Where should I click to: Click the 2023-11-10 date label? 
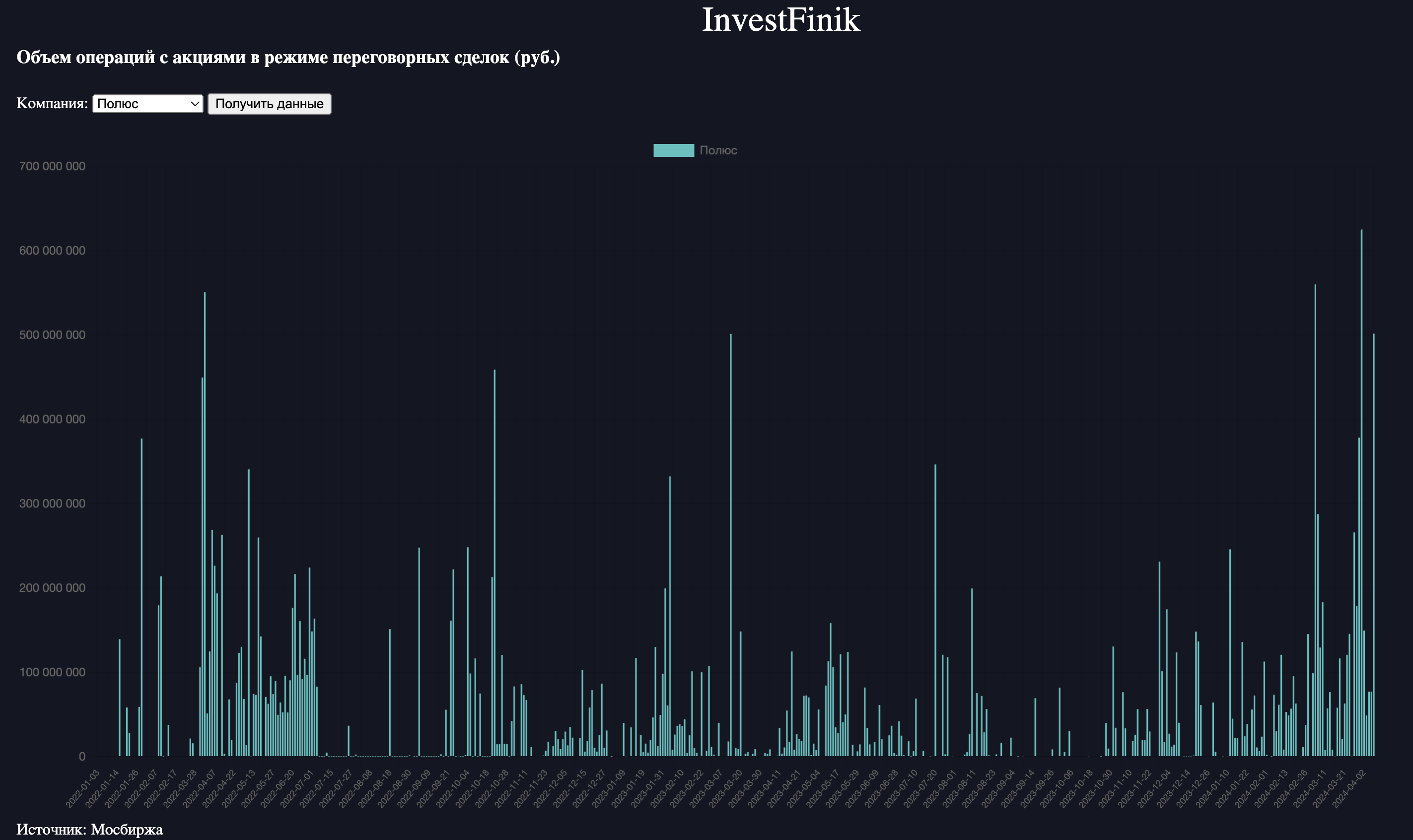point(1117,788)
